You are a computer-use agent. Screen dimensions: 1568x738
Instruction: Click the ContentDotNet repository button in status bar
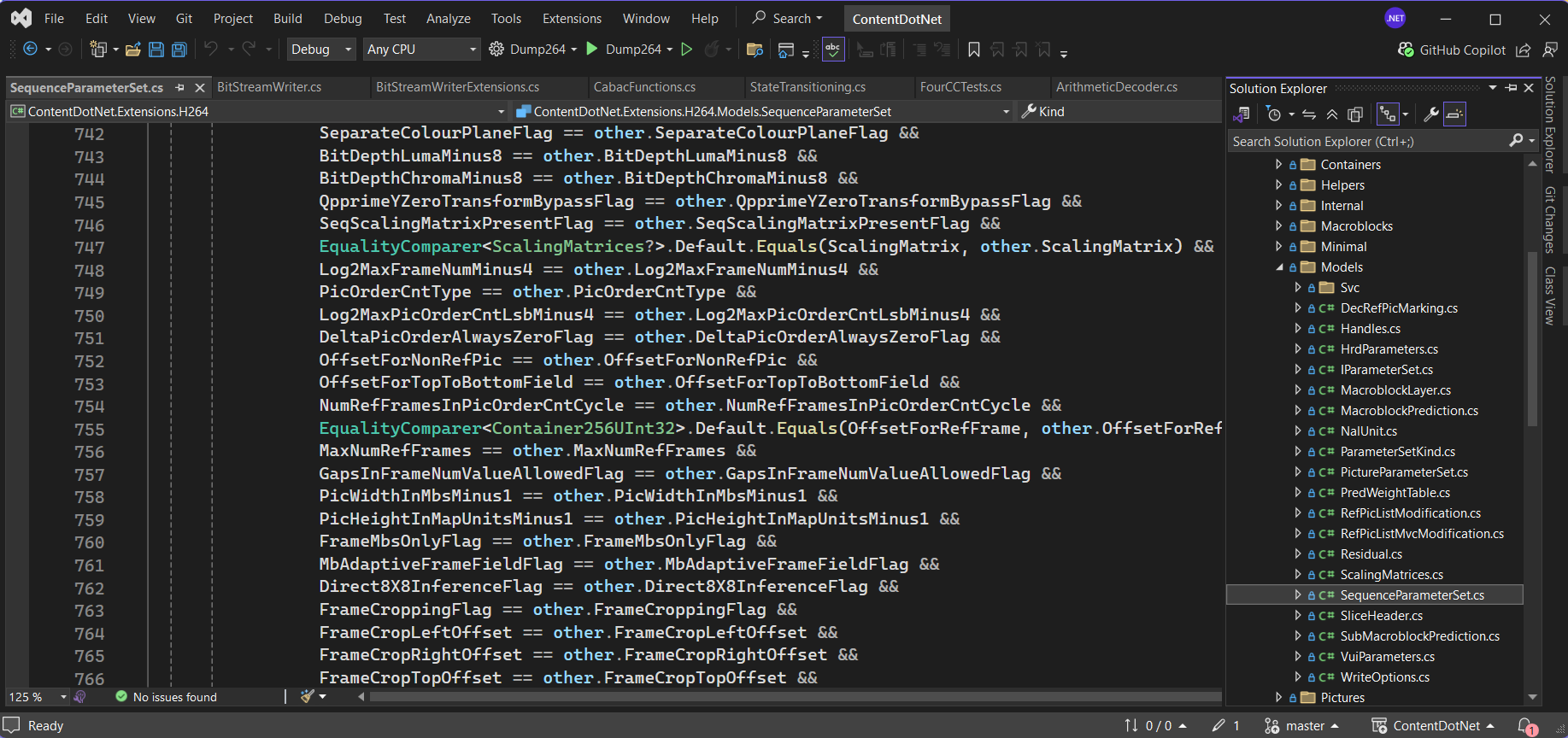click(x=1433, y=725)
